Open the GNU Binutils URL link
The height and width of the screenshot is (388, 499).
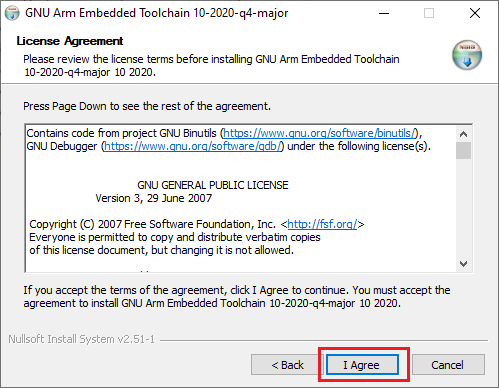(320, 133)
